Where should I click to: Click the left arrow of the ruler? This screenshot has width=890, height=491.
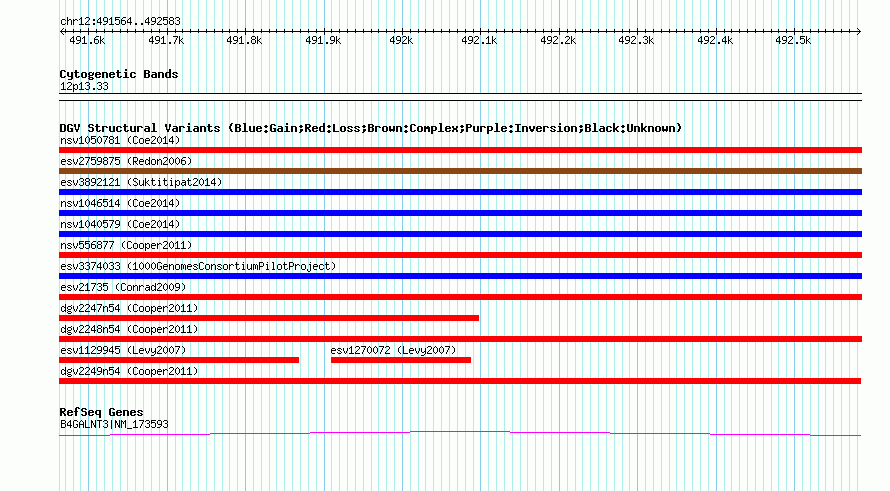pos(62,32)
